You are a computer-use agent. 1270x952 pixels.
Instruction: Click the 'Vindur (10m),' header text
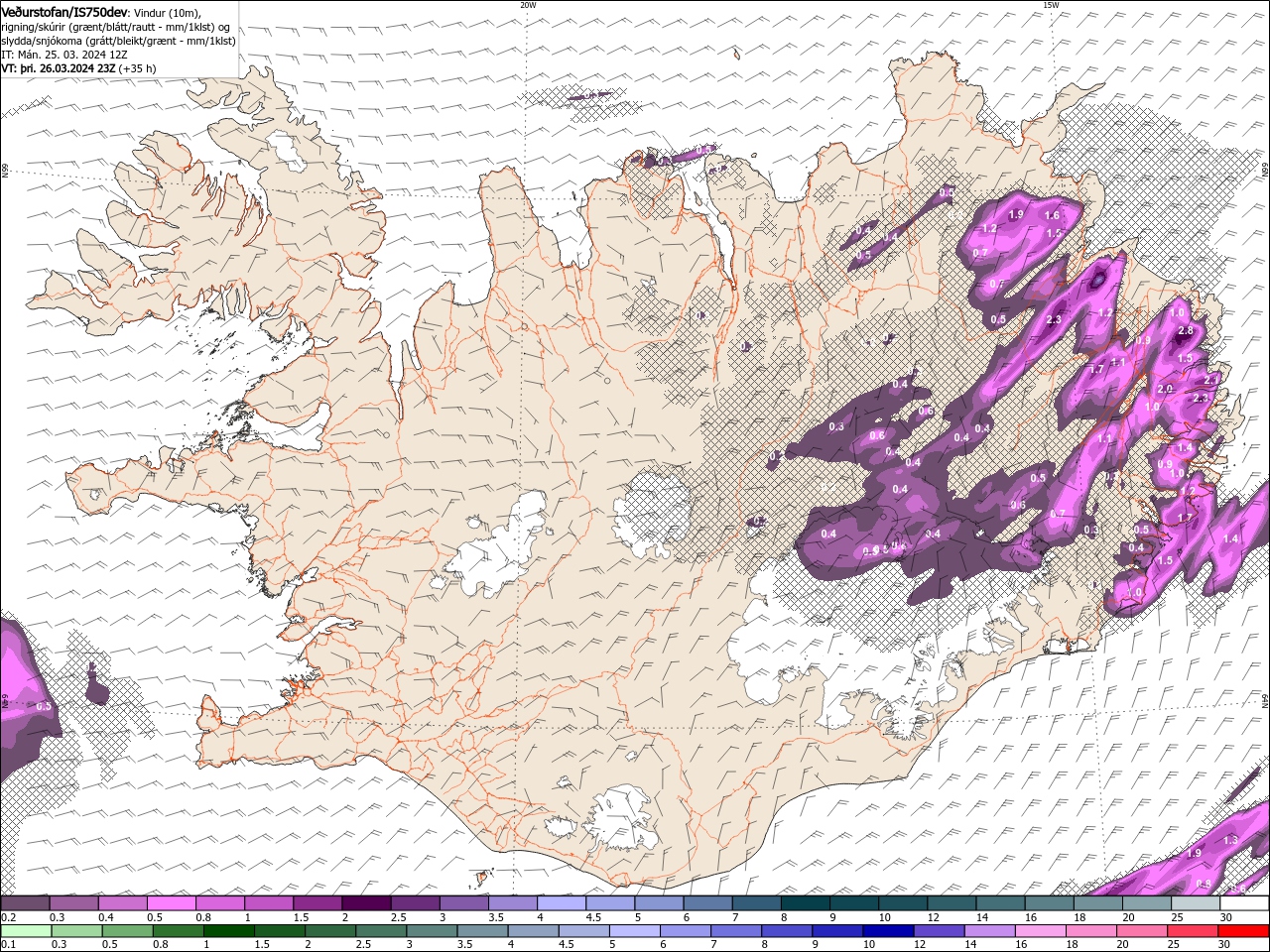click(x=167, y=13)
